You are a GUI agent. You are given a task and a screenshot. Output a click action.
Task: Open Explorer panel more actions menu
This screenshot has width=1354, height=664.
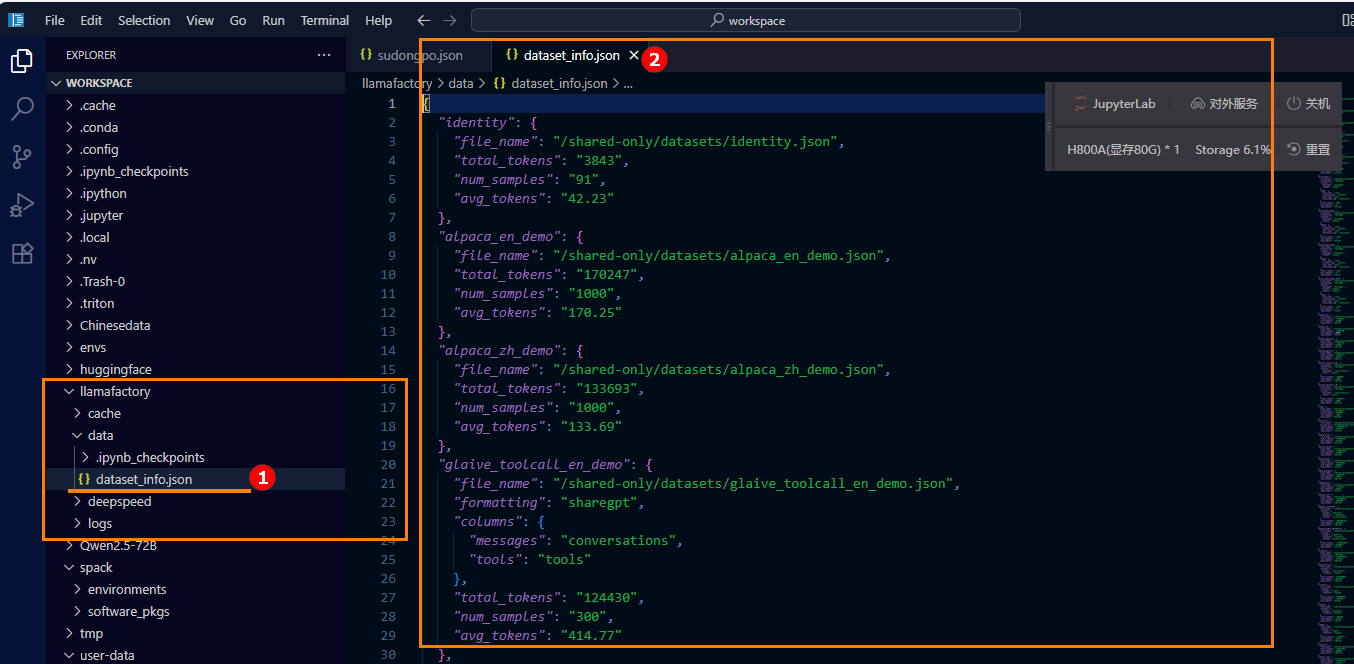click(323, 55)
